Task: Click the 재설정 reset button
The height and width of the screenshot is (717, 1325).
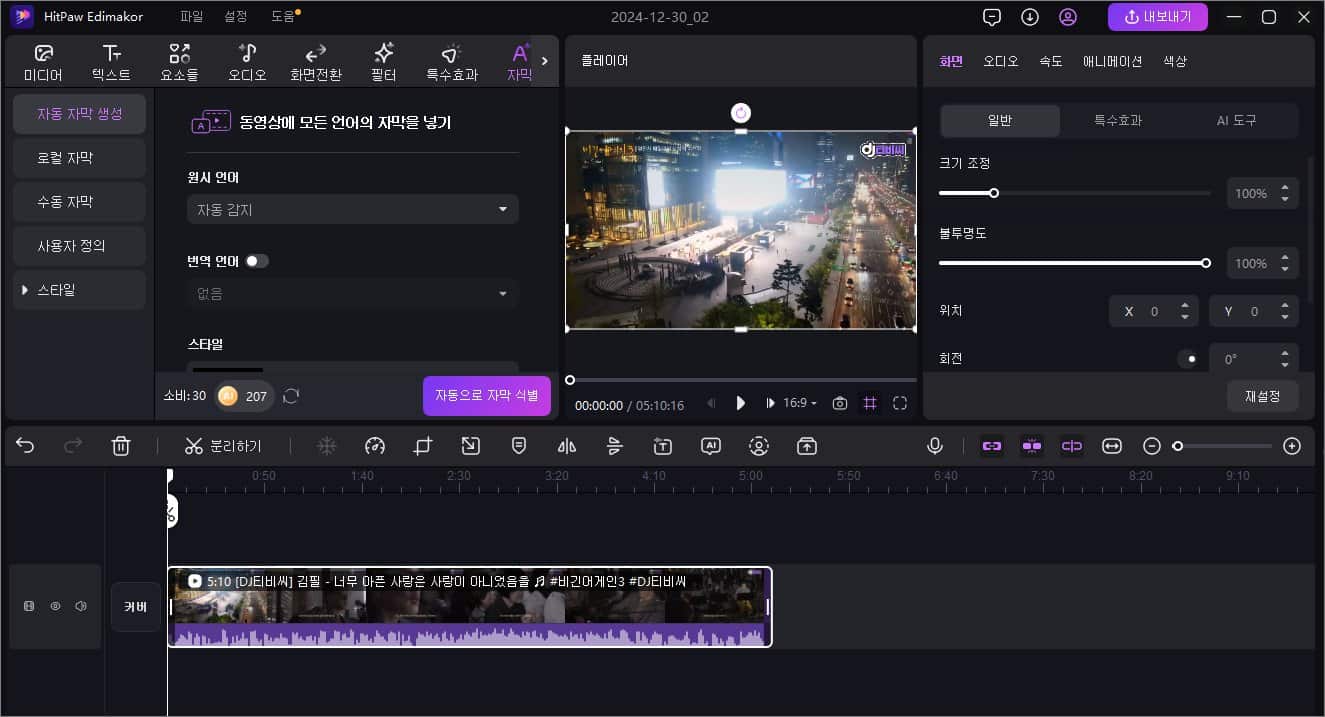Action: (x=1262, y=396)
